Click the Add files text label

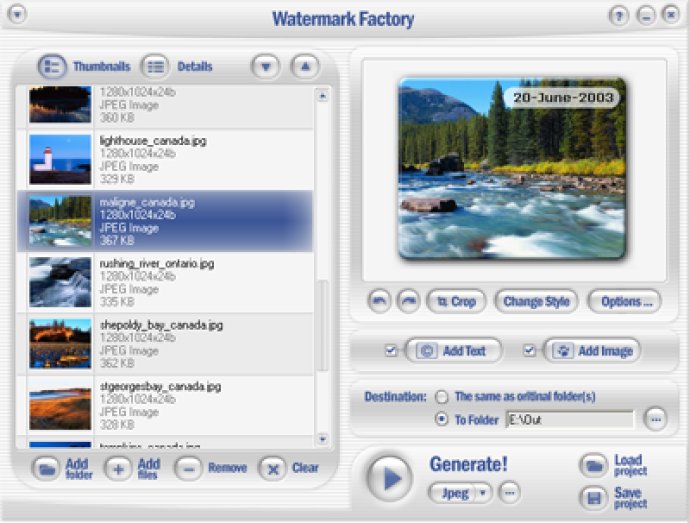149,469
